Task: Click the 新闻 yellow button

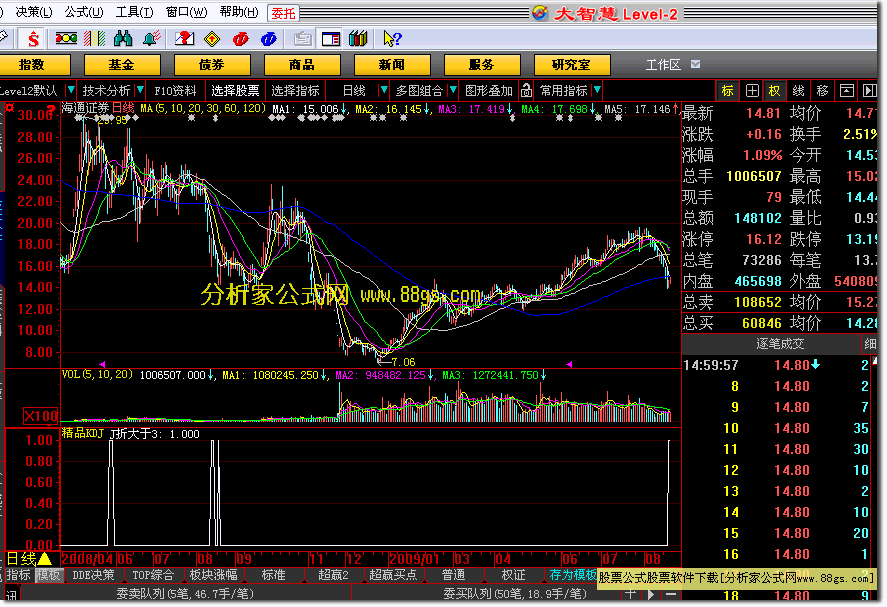Action: click(x=391, y=64)
